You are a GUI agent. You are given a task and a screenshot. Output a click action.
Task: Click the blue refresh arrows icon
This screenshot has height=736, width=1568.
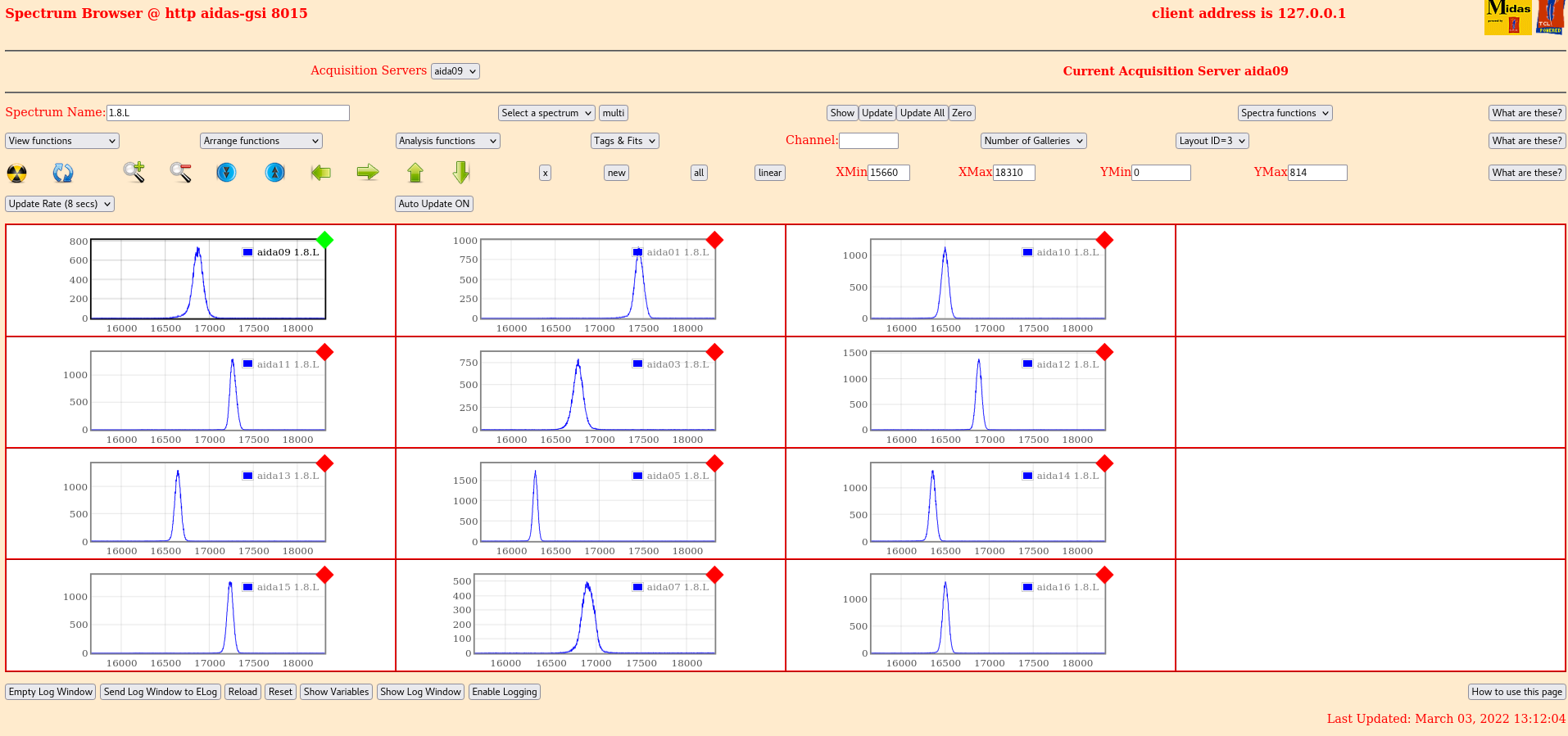63,173
